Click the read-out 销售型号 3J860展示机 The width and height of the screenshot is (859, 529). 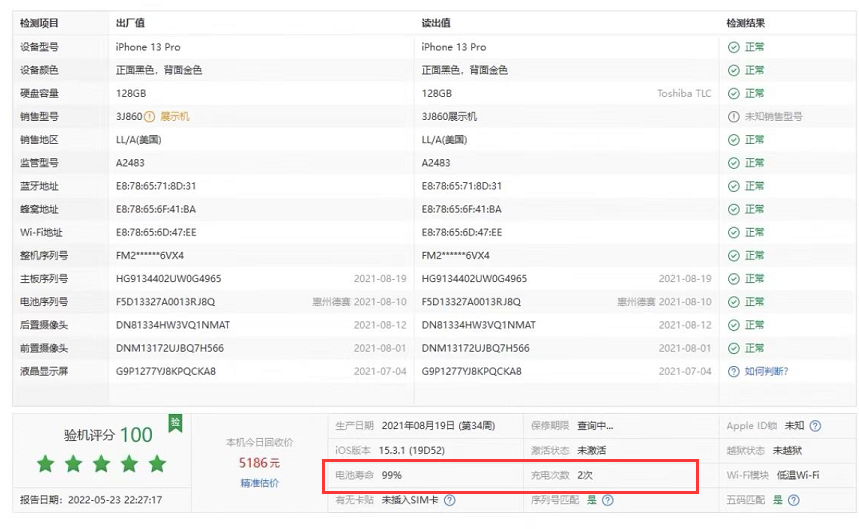click(x=449, y=117)
